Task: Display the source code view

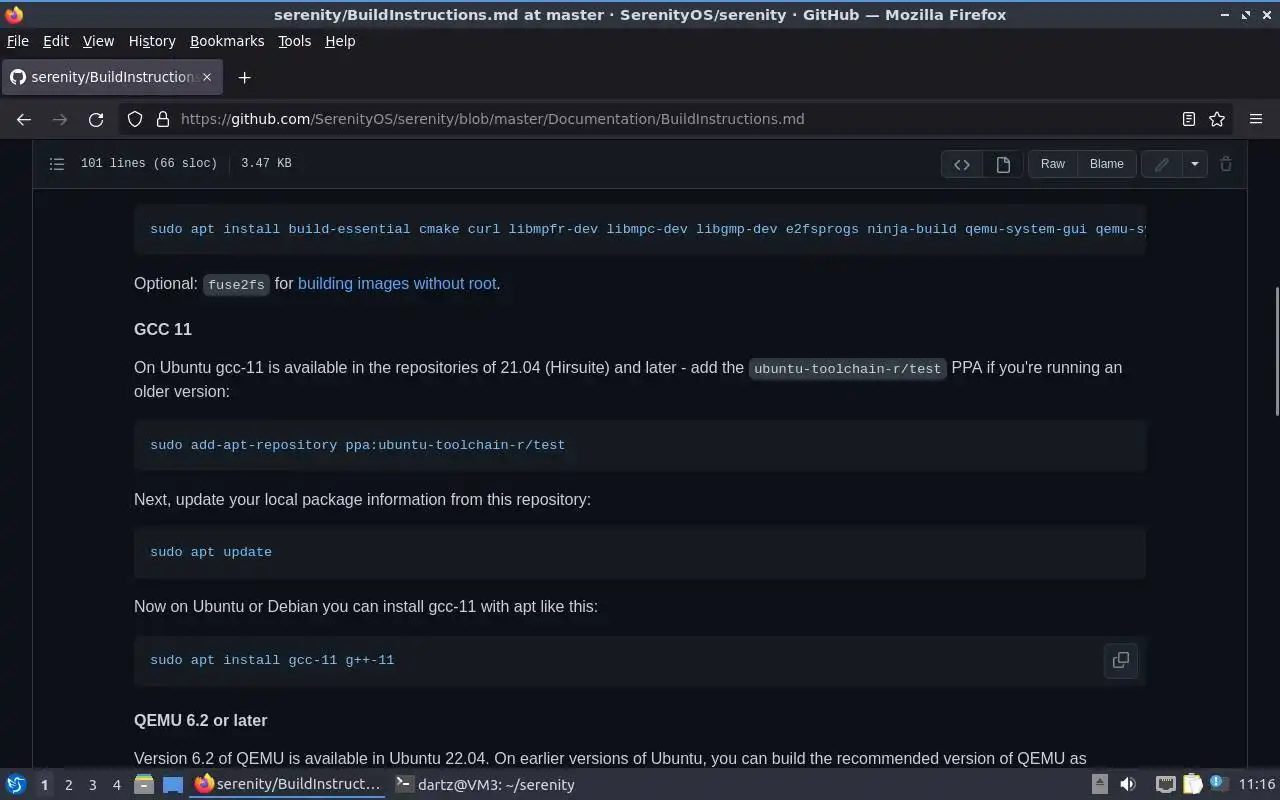Action: [x=962, y=164]
